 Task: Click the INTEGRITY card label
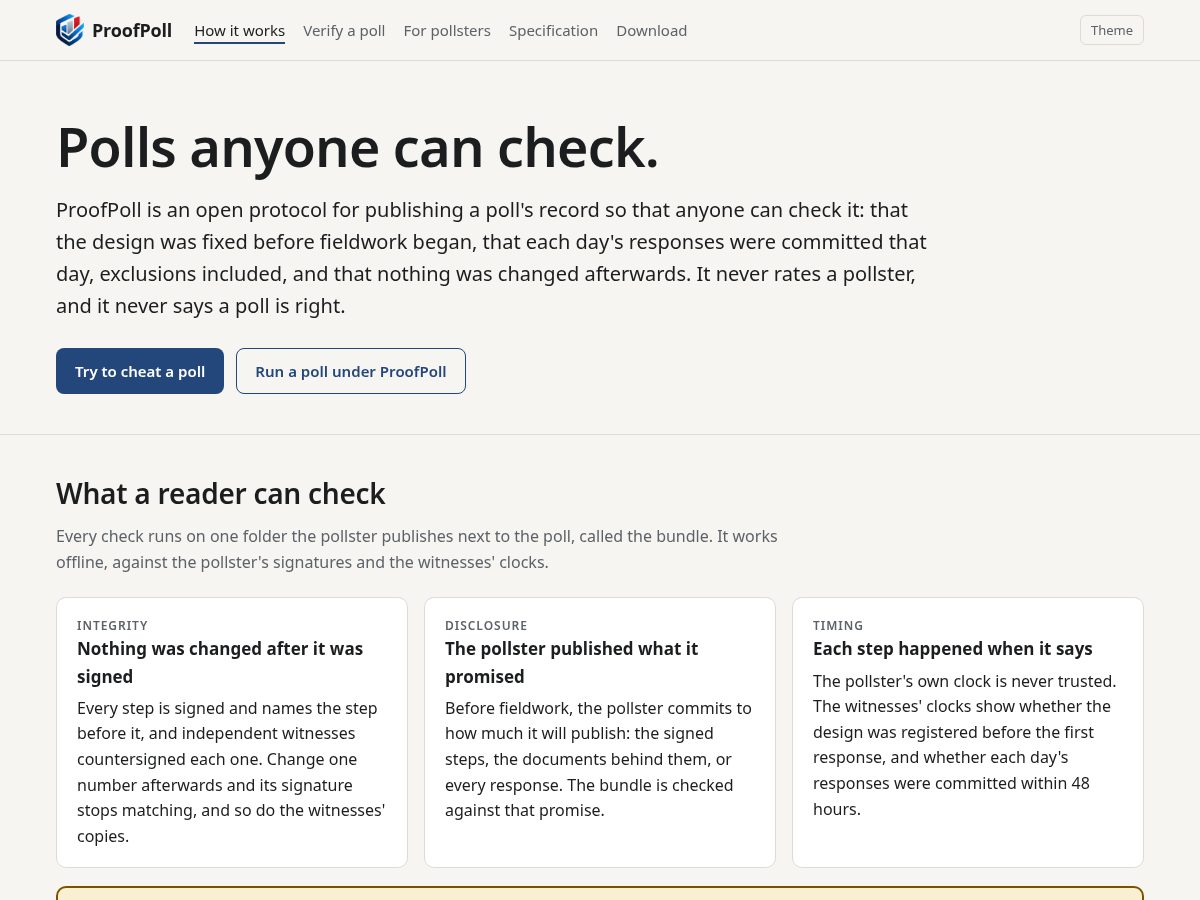(x=112, y=625)
